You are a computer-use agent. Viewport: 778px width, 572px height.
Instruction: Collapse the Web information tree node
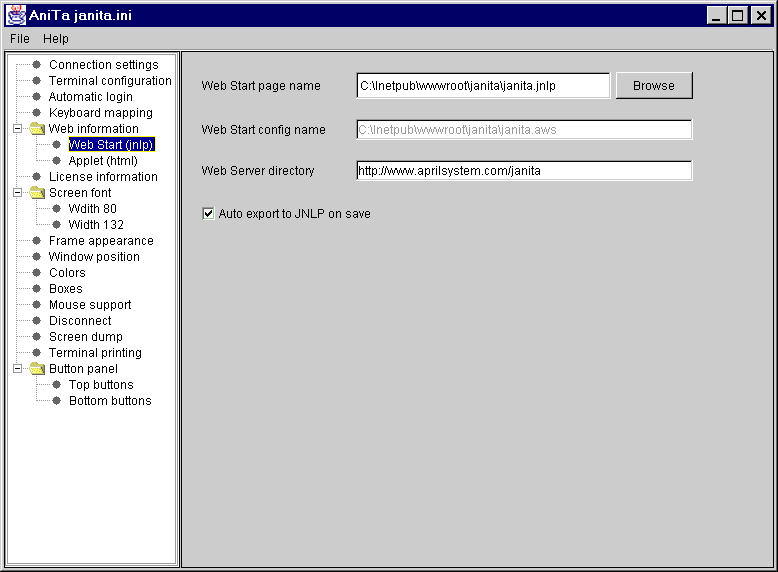pyautogui.click(x=17, y=129)
